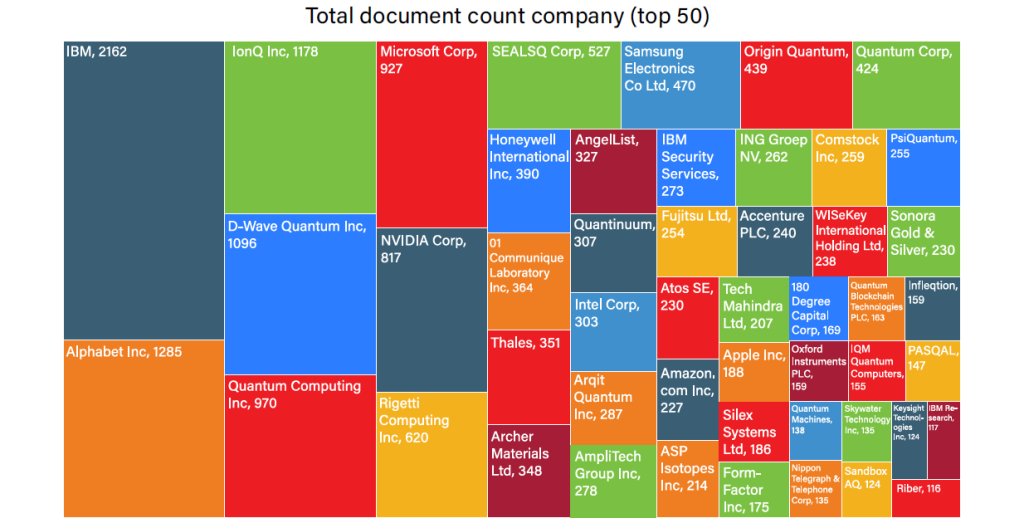This screenshot has width=1024, height=523.
Task: Click 01 Communique Laboratory Inc, 364 tile
Action: 528,281
